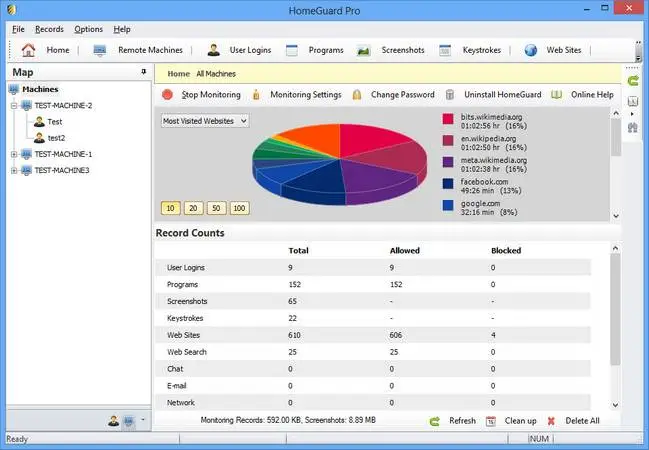
Task: Click the Monitoring Settings label
Action: (x=306, y=95)
